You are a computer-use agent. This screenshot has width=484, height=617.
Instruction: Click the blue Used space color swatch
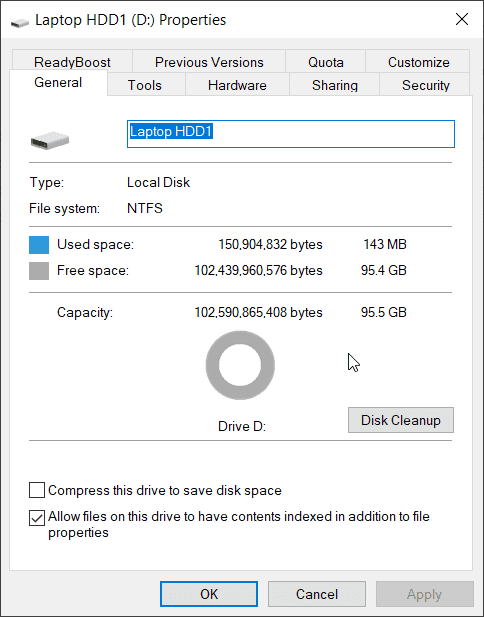[x=39, y=245]
